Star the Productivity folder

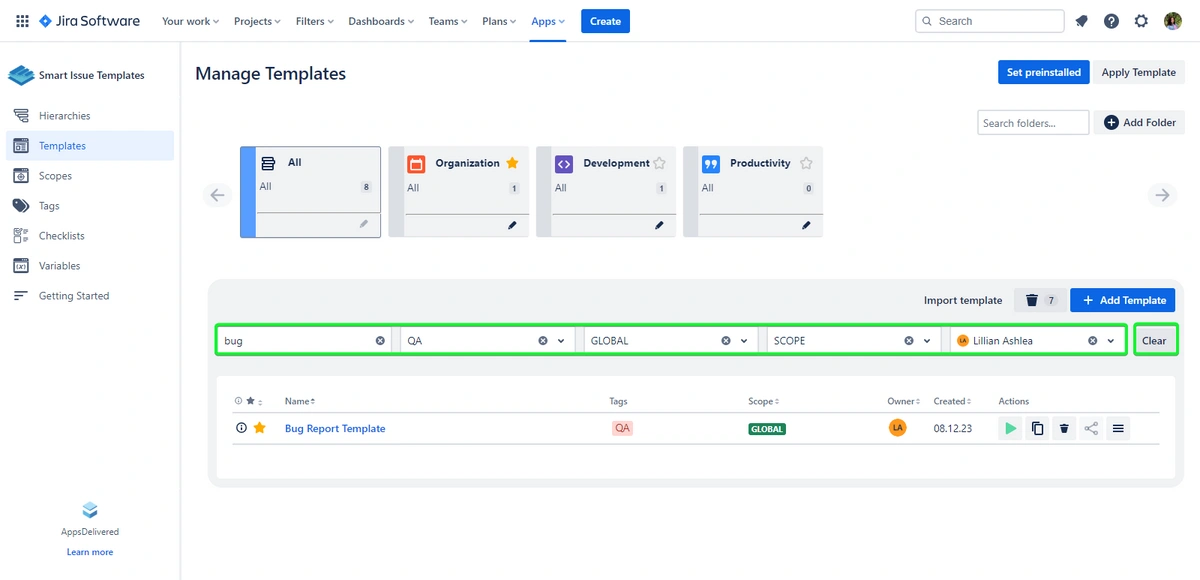(x=806, y=163)
